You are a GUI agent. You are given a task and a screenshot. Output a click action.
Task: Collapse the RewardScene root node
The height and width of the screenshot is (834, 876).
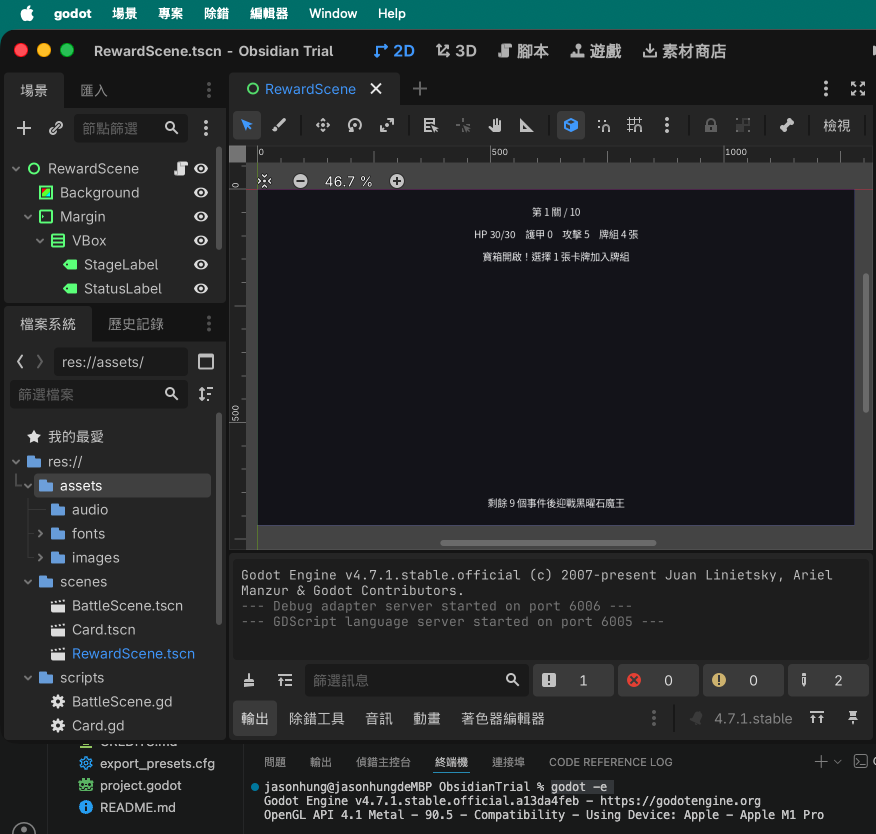(x=16, y=168)
